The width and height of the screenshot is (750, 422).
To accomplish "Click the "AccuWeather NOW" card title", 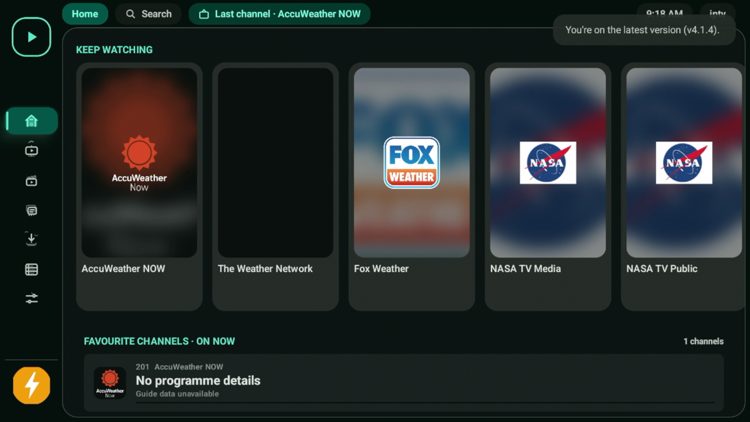I will click(123, 268).
